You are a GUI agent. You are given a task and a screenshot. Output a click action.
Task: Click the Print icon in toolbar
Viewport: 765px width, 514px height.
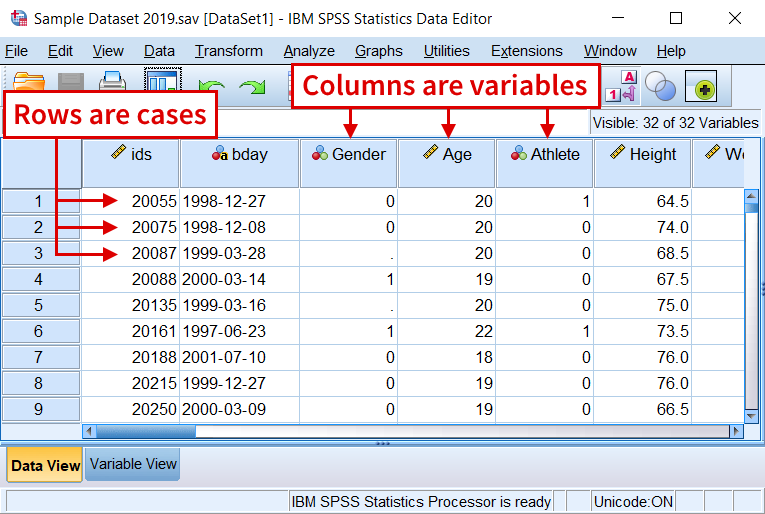pos(112,80)
